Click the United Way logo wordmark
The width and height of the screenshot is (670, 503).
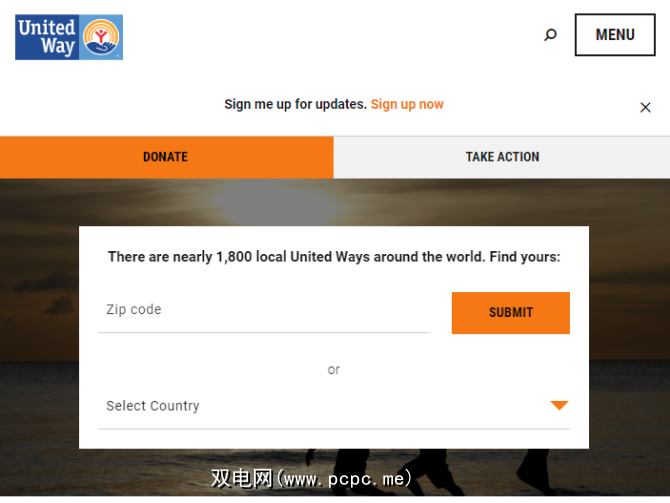coord(47,37)
